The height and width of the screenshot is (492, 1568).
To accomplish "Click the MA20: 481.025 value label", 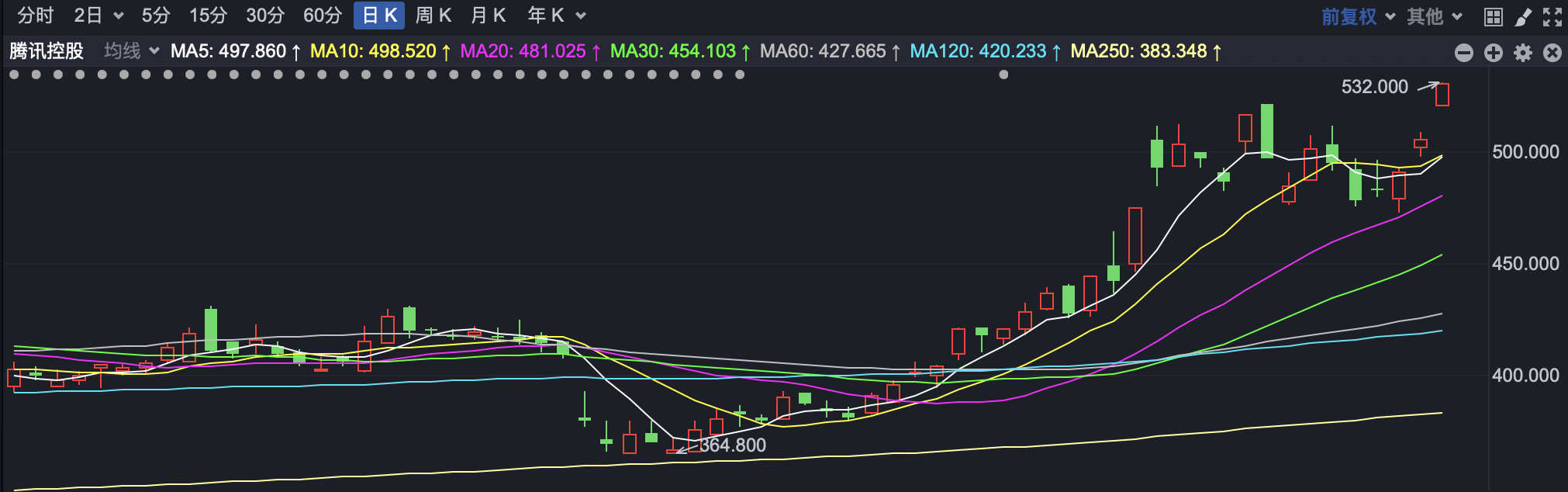I will pos(530,51).
